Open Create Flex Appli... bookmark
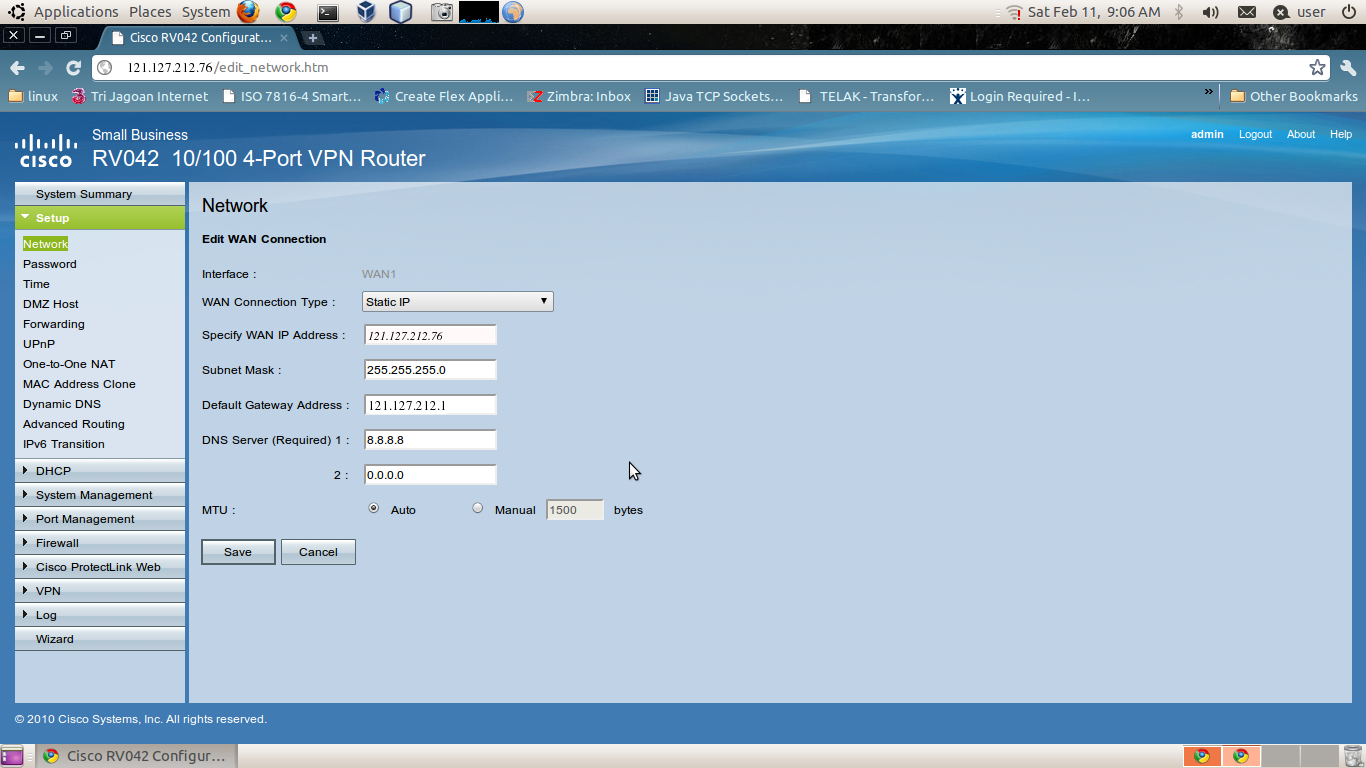The image size is (1366, 768). point(443,96)
